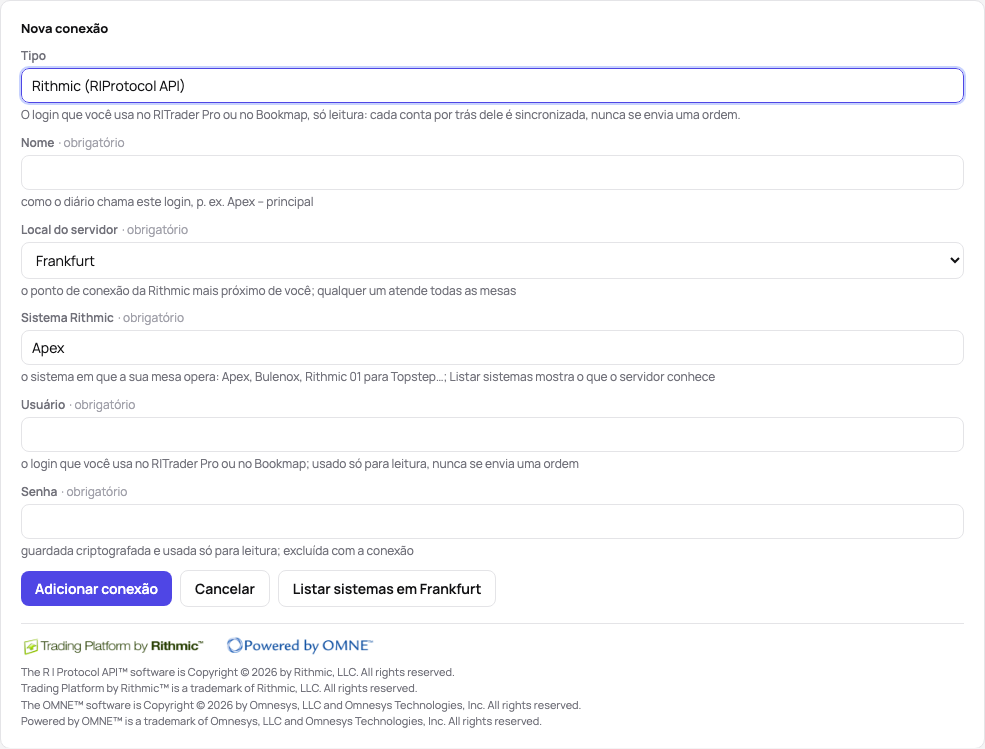Click the Senha password field
The height and width of the screenshot is (749, 985).
[492, 522]
